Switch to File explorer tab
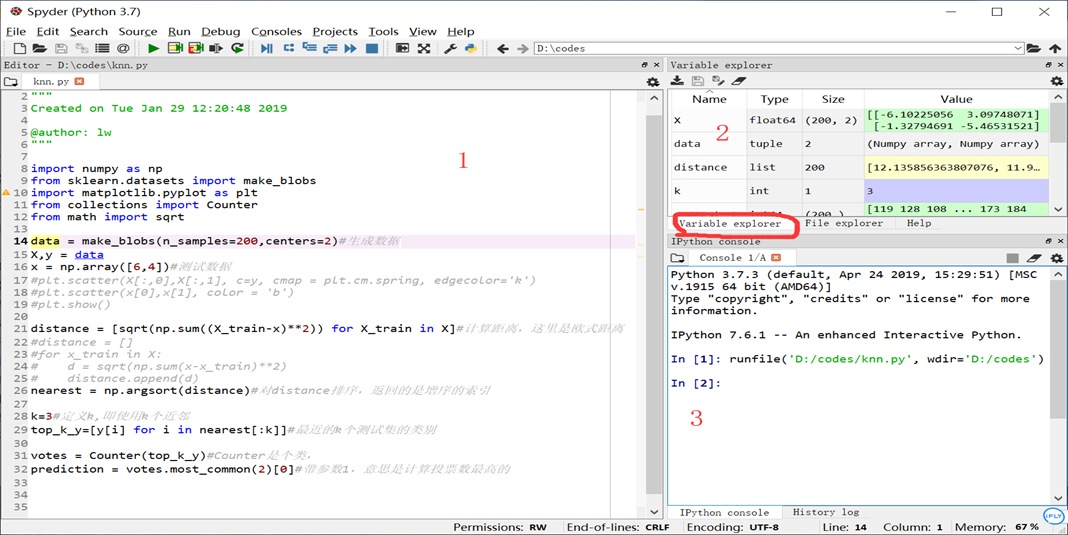This screenshot has width=1068, height=535. [843, 223]
